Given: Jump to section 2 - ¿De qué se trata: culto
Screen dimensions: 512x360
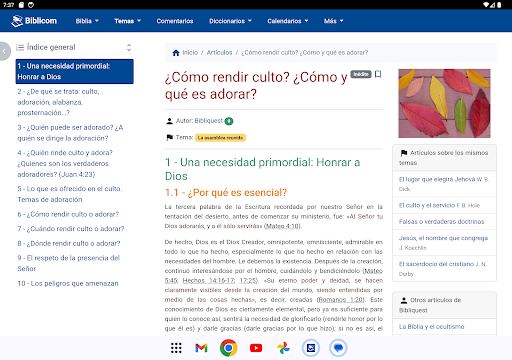Looking at the screenshot, I should (59, 102).
